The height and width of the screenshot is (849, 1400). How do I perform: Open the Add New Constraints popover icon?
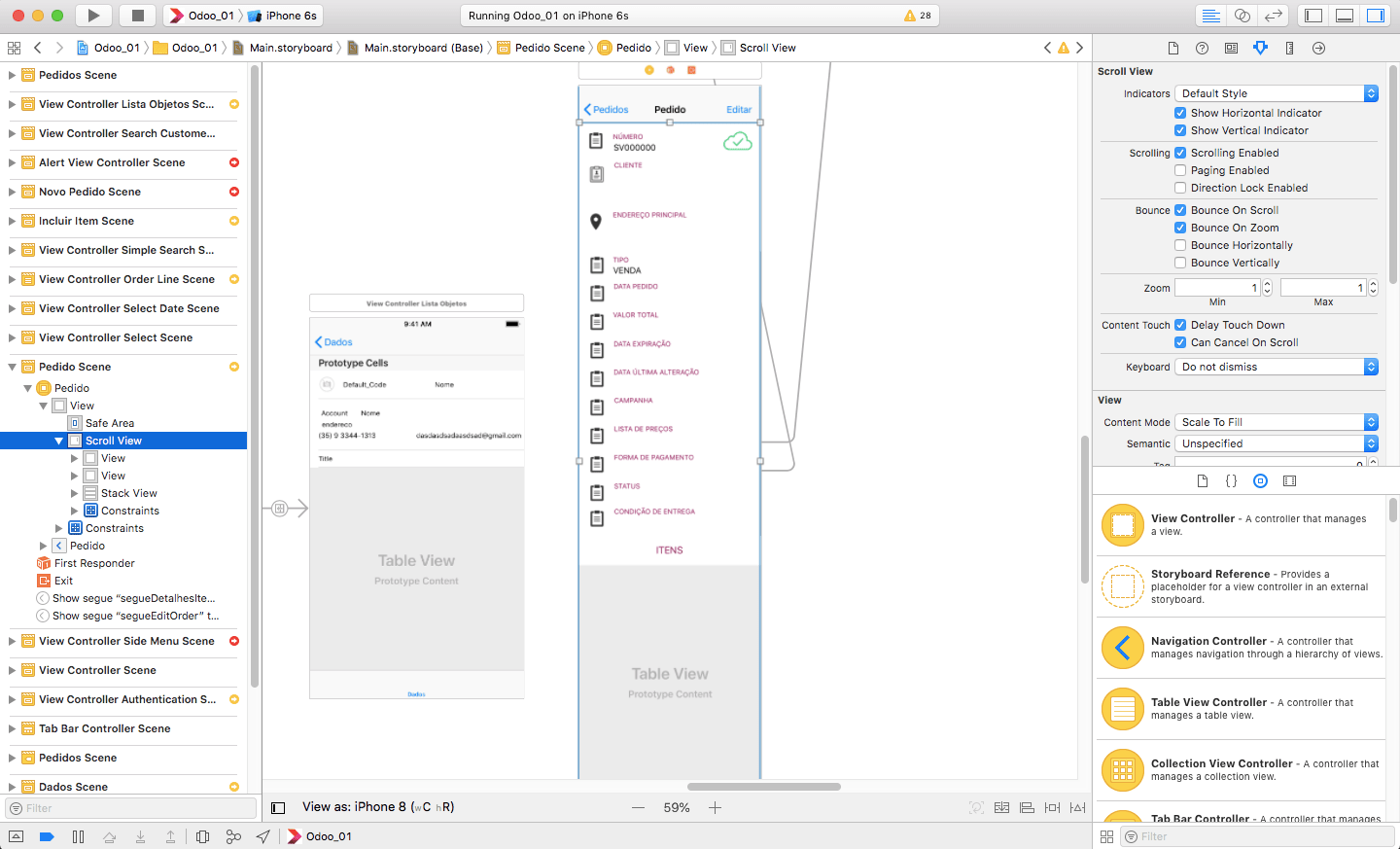(1051, 807)
